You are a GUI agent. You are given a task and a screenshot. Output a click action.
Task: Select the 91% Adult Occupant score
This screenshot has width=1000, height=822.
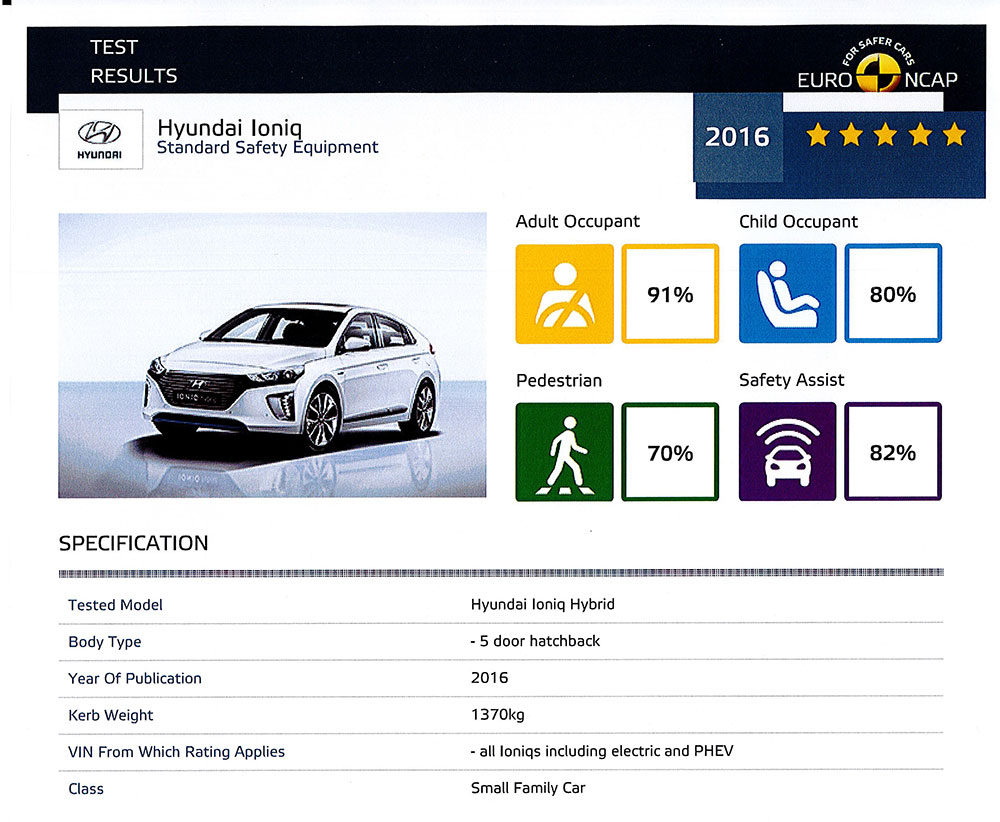[x=670, y=294]
